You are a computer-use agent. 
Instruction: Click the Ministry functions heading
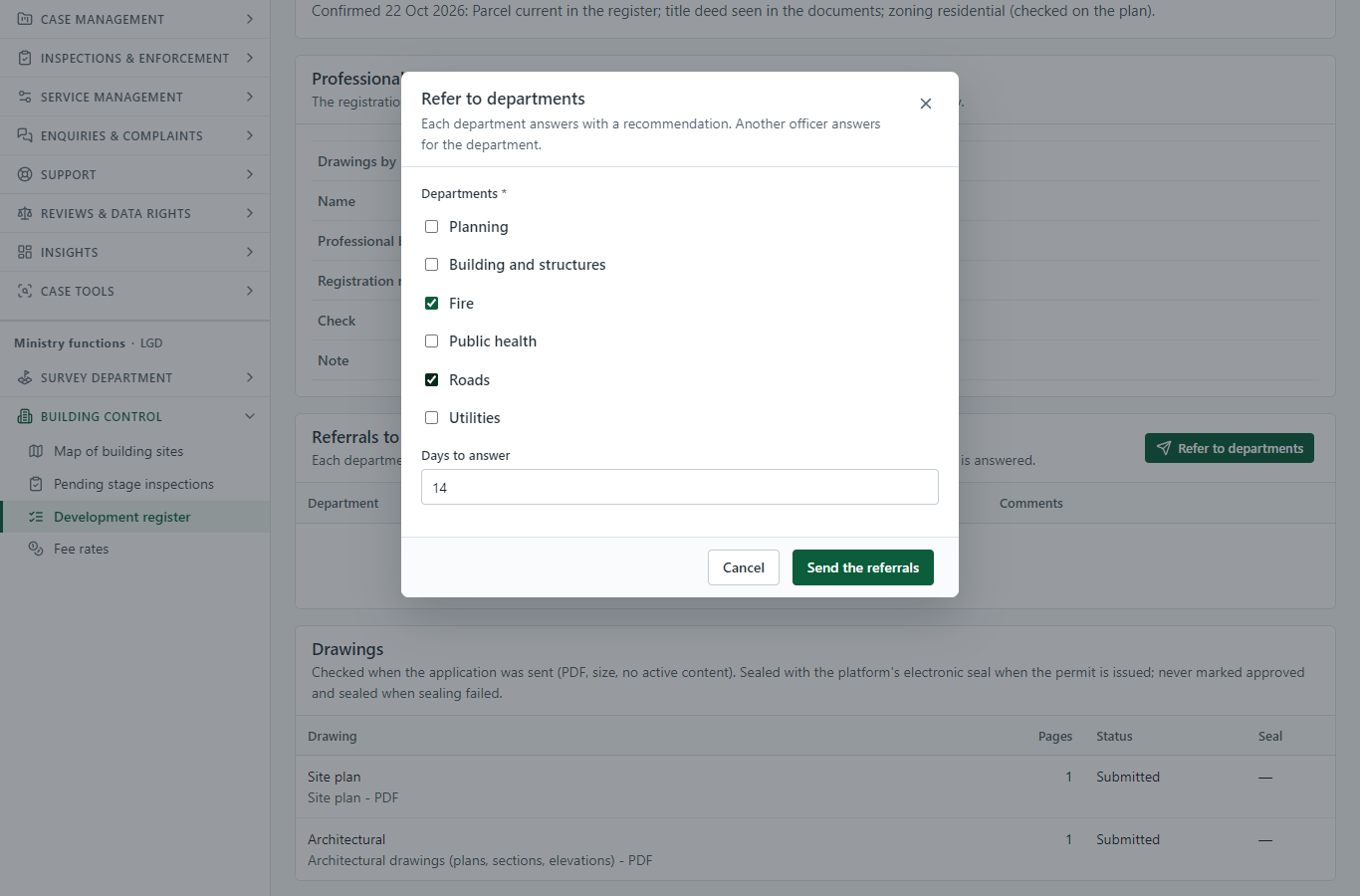coord(70,342)
